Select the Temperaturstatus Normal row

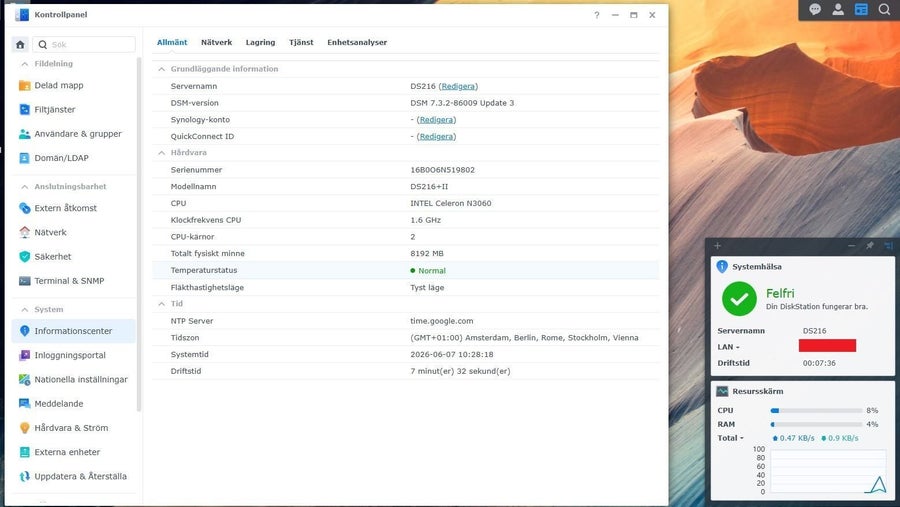click(405, 270)
